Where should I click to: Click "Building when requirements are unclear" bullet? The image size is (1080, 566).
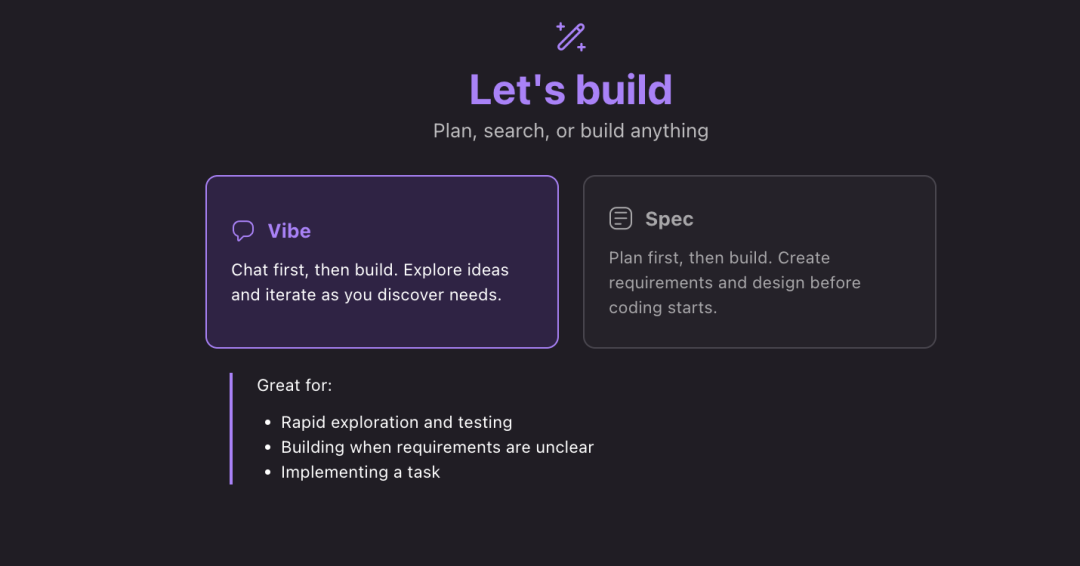tap(437, 447)
